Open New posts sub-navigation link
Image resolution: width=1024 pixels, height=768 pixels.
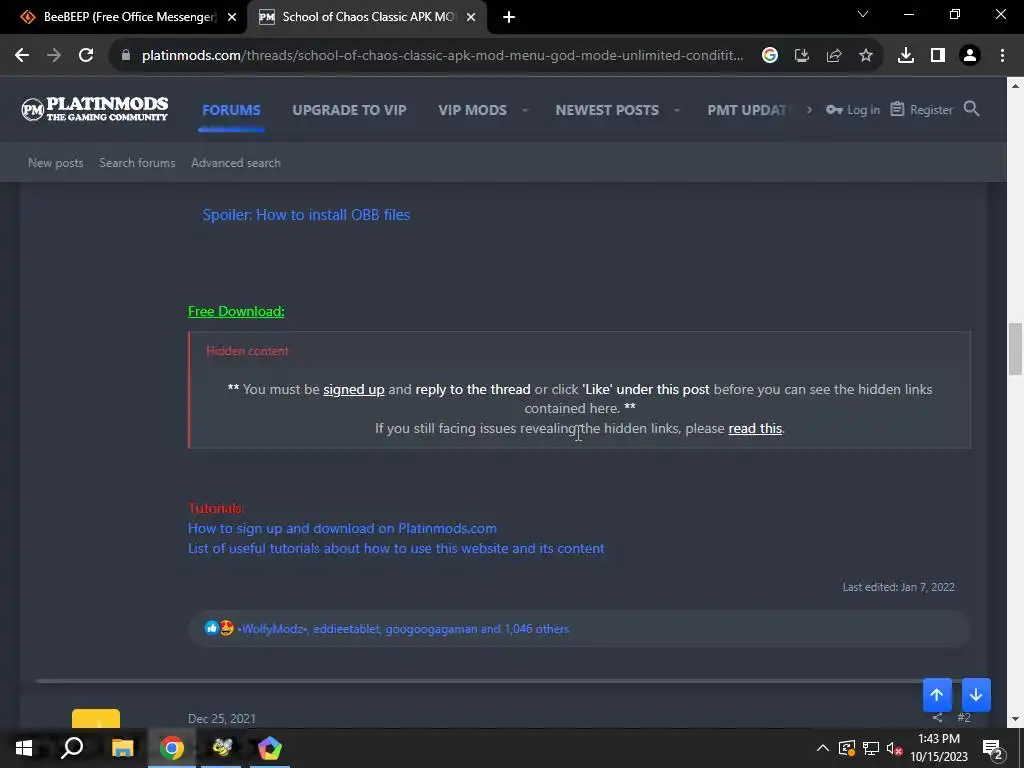pyautogui.click(x=56, y=163)
